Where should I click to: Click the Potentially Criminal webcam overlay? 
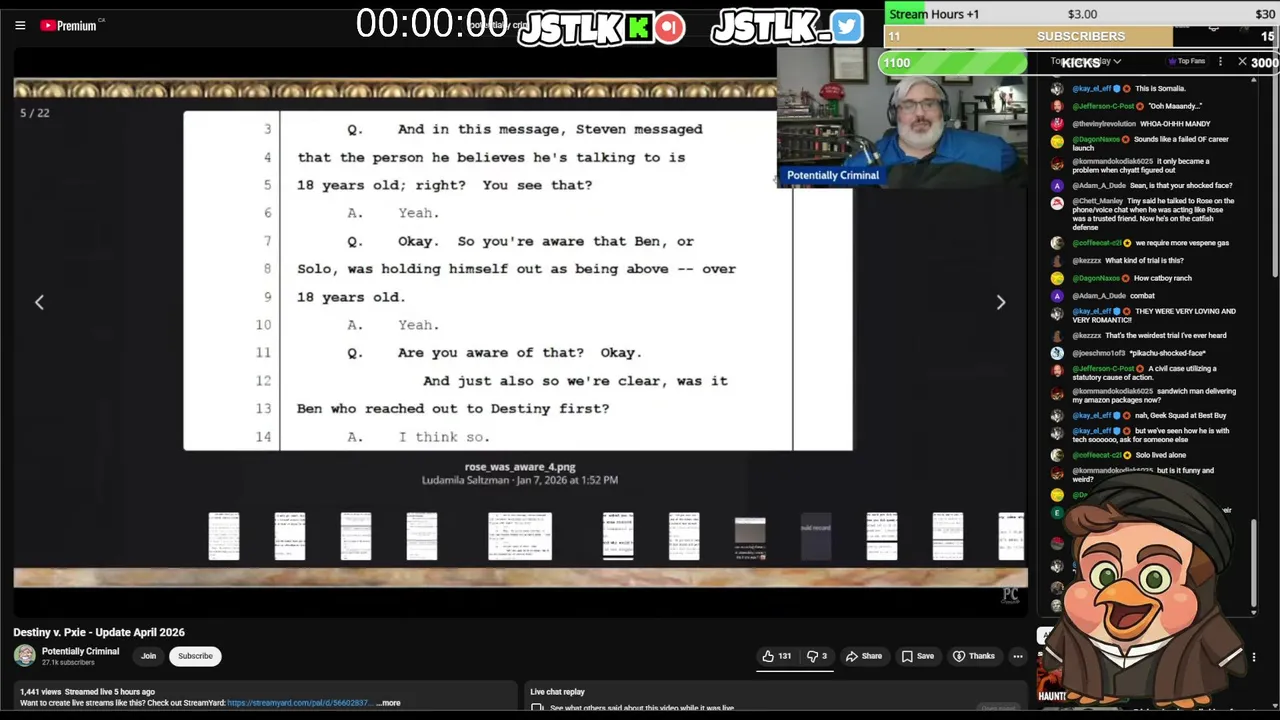pos(902,118)
